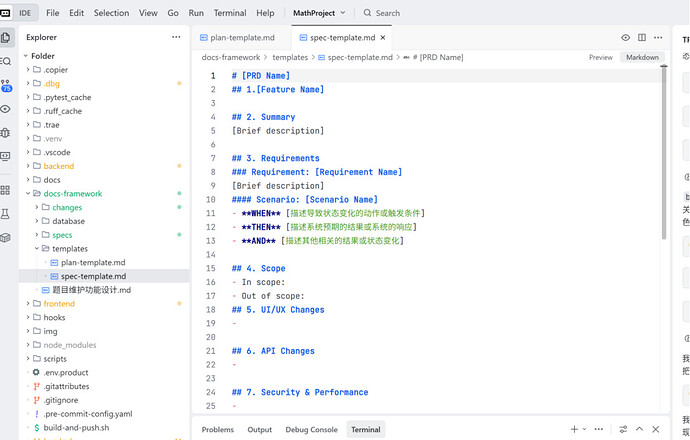Viewport: 690px width, 440px height.
Task: Open the Terminal menu
Action: [230, 13]
